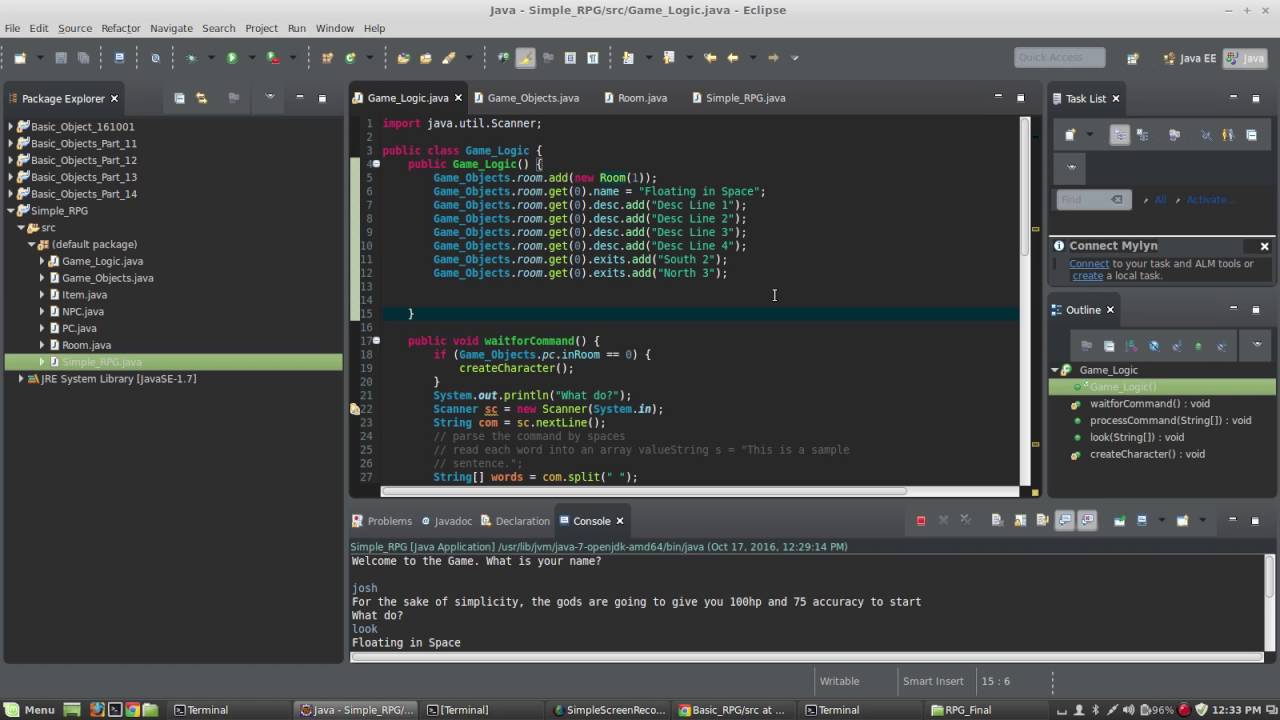Click the Search flashlight toolbar icon

tap(449, 58)
